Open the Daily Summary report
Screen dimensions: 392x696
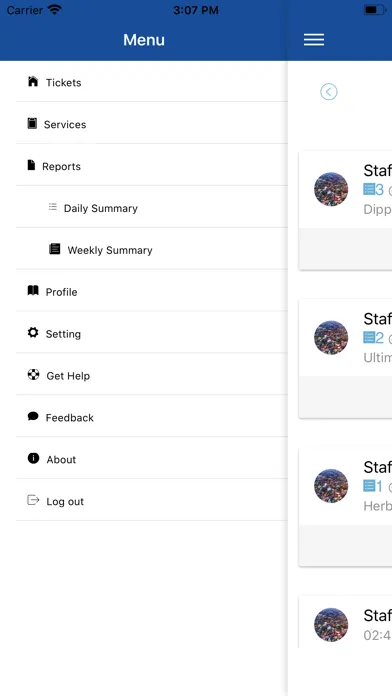(152, 207)
